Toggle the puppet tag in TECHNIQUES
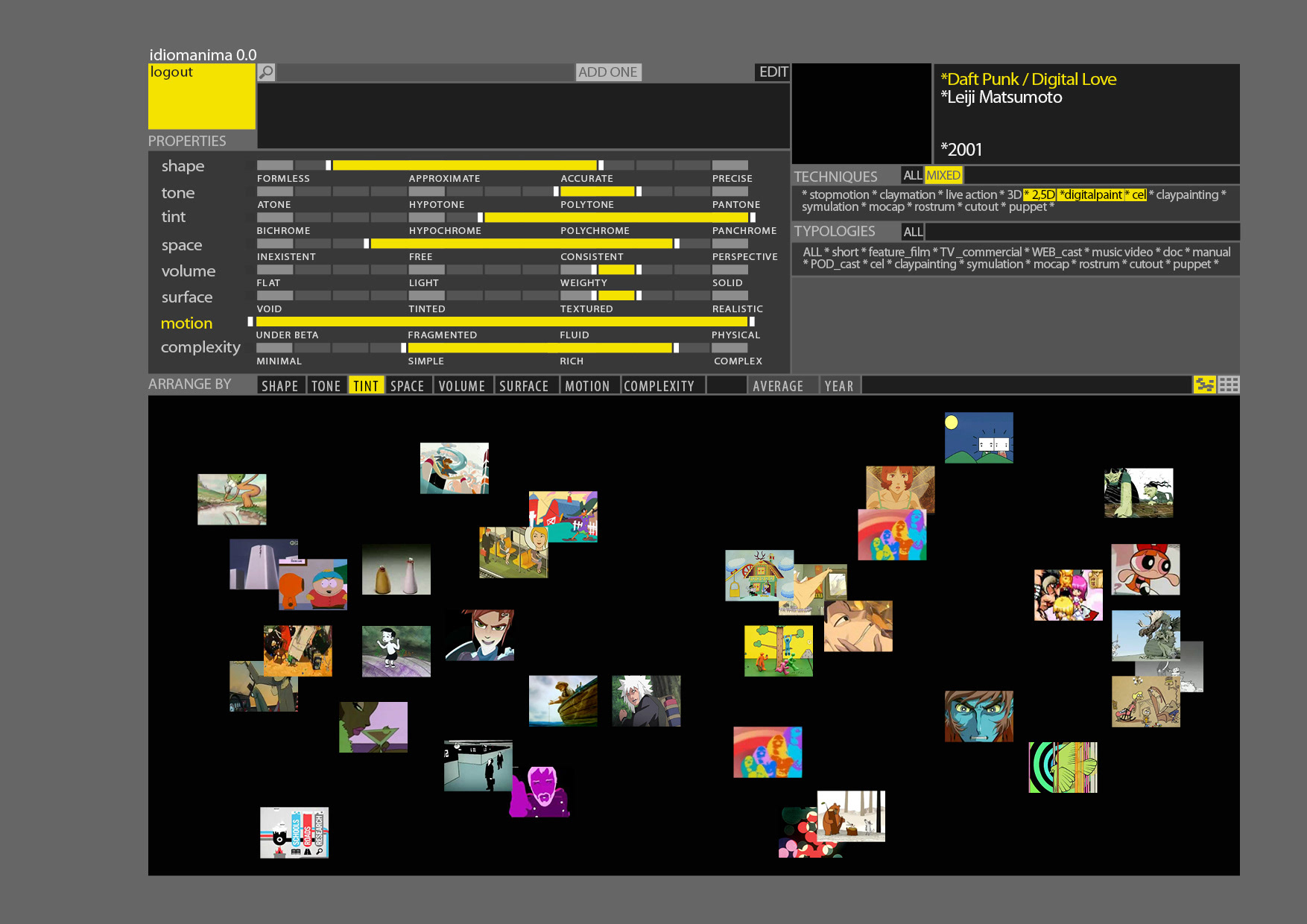The width and height of the screenshot is (1307, 924). click(x=1028, y=206)
